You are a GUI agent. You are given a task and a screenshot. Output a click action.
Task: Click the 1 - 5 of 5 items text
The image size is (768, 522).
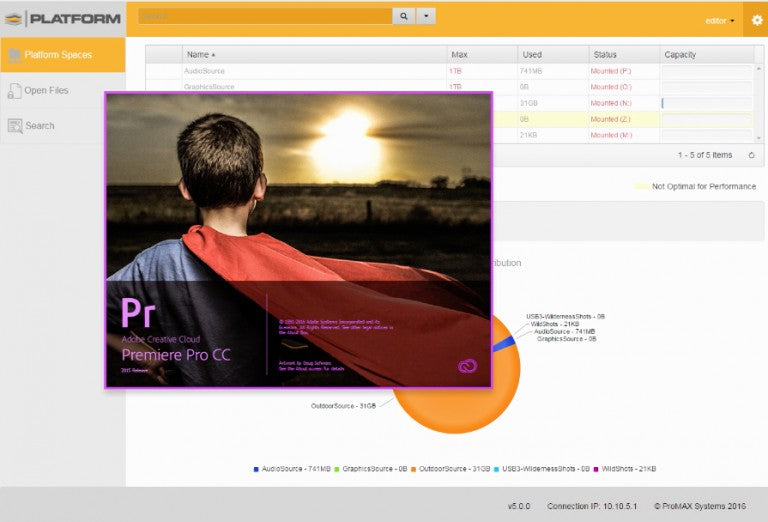coord(705,155)
